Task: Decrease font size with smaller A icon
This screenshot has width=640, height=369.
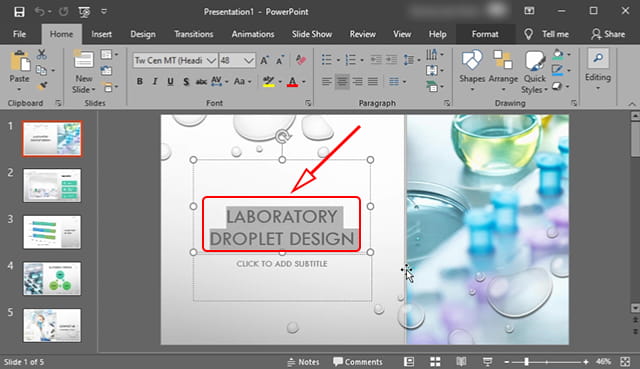Action: 280,60
